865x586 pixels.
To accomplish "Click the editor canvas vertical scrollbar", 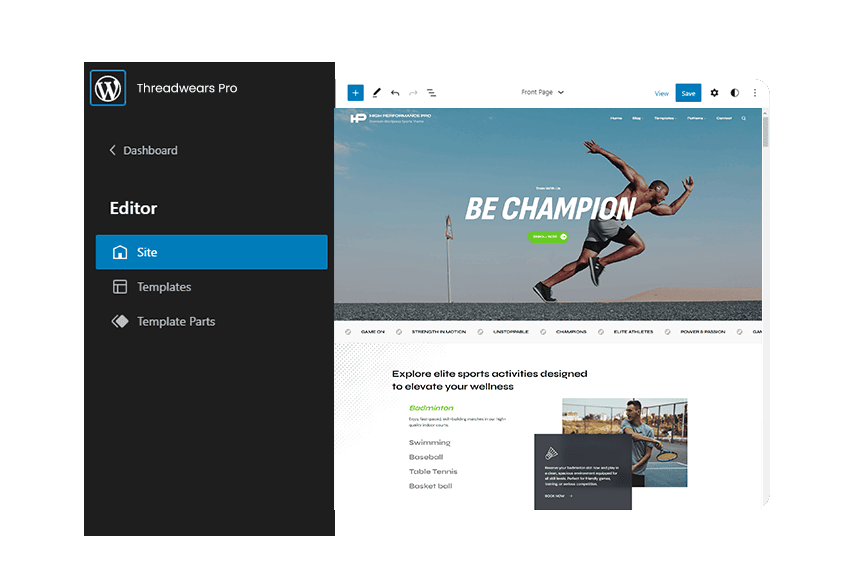I will 765,130.
